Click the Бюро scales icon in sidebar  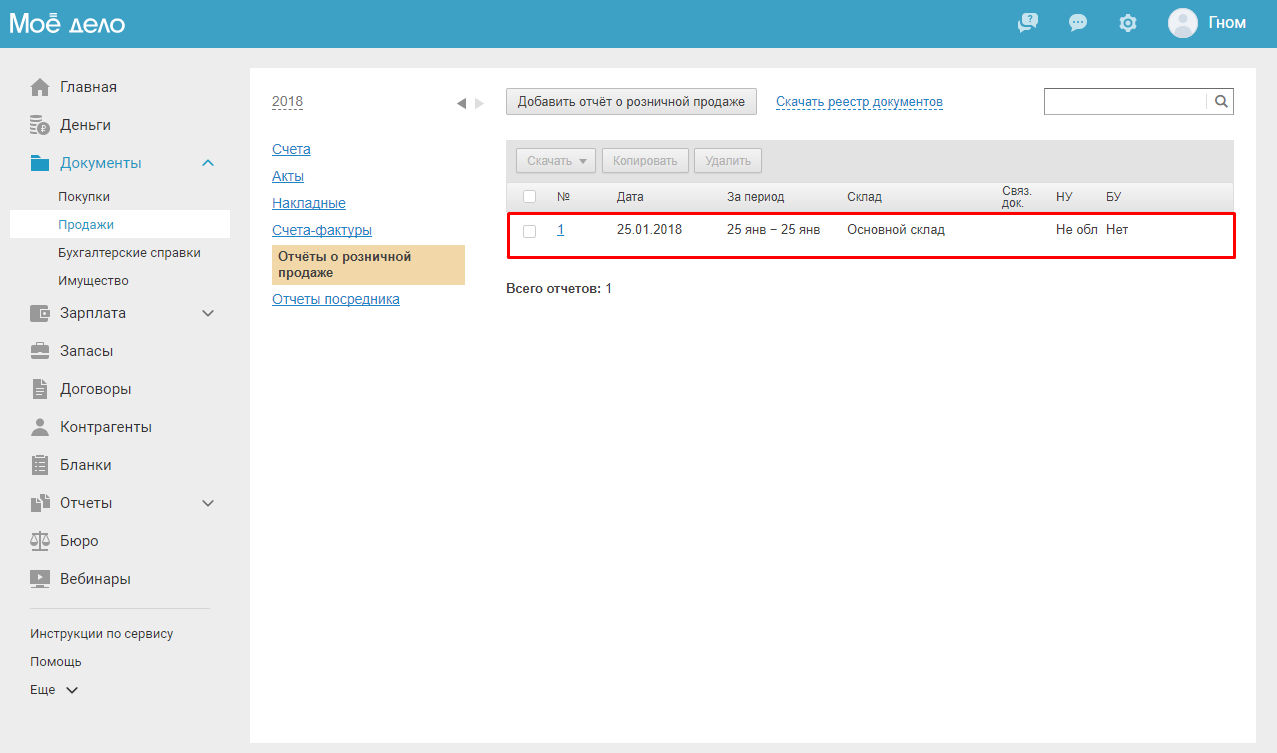(40, 541)
